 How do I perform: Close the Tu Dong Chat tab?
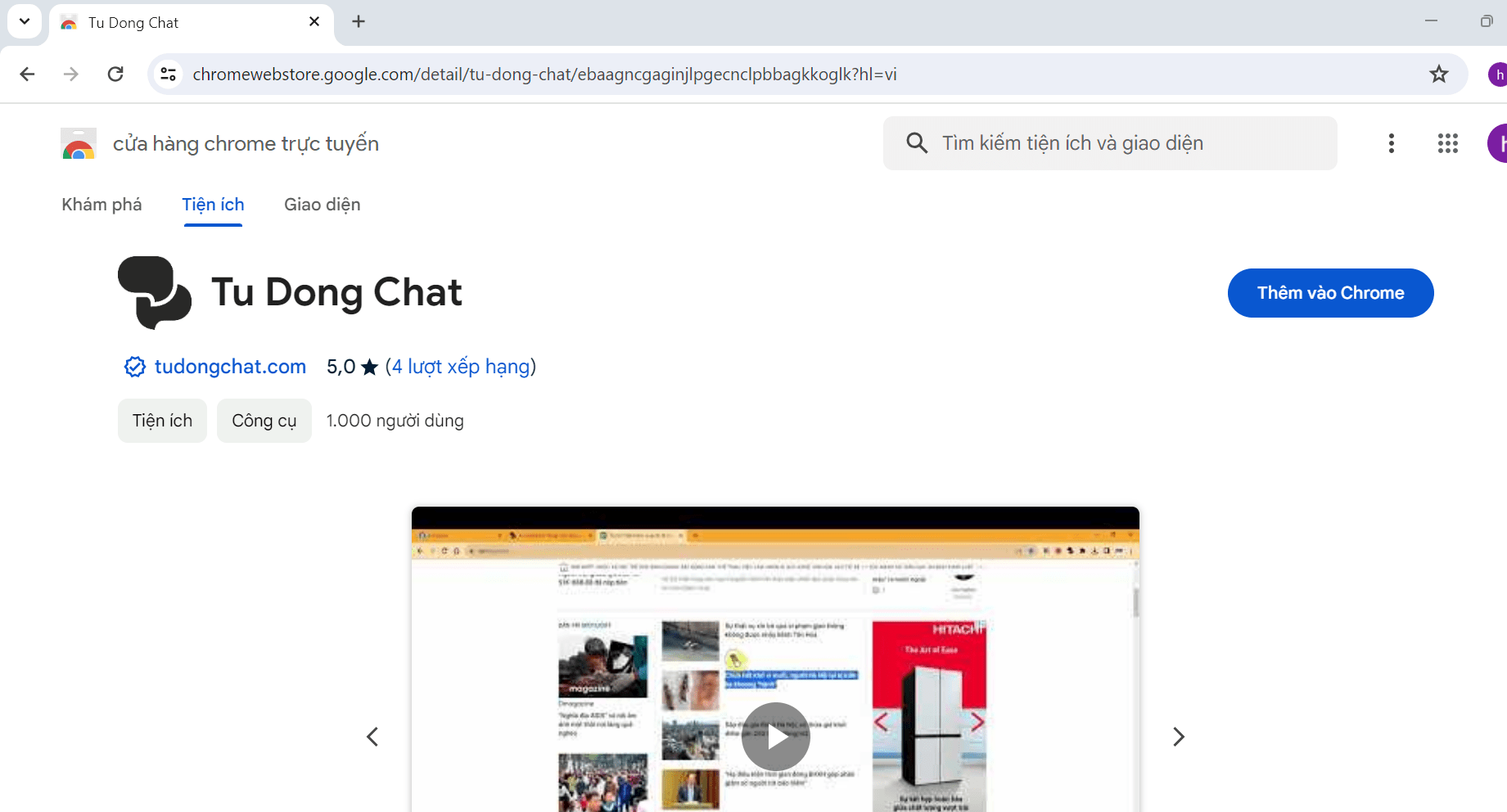click(x=314, y=22)
